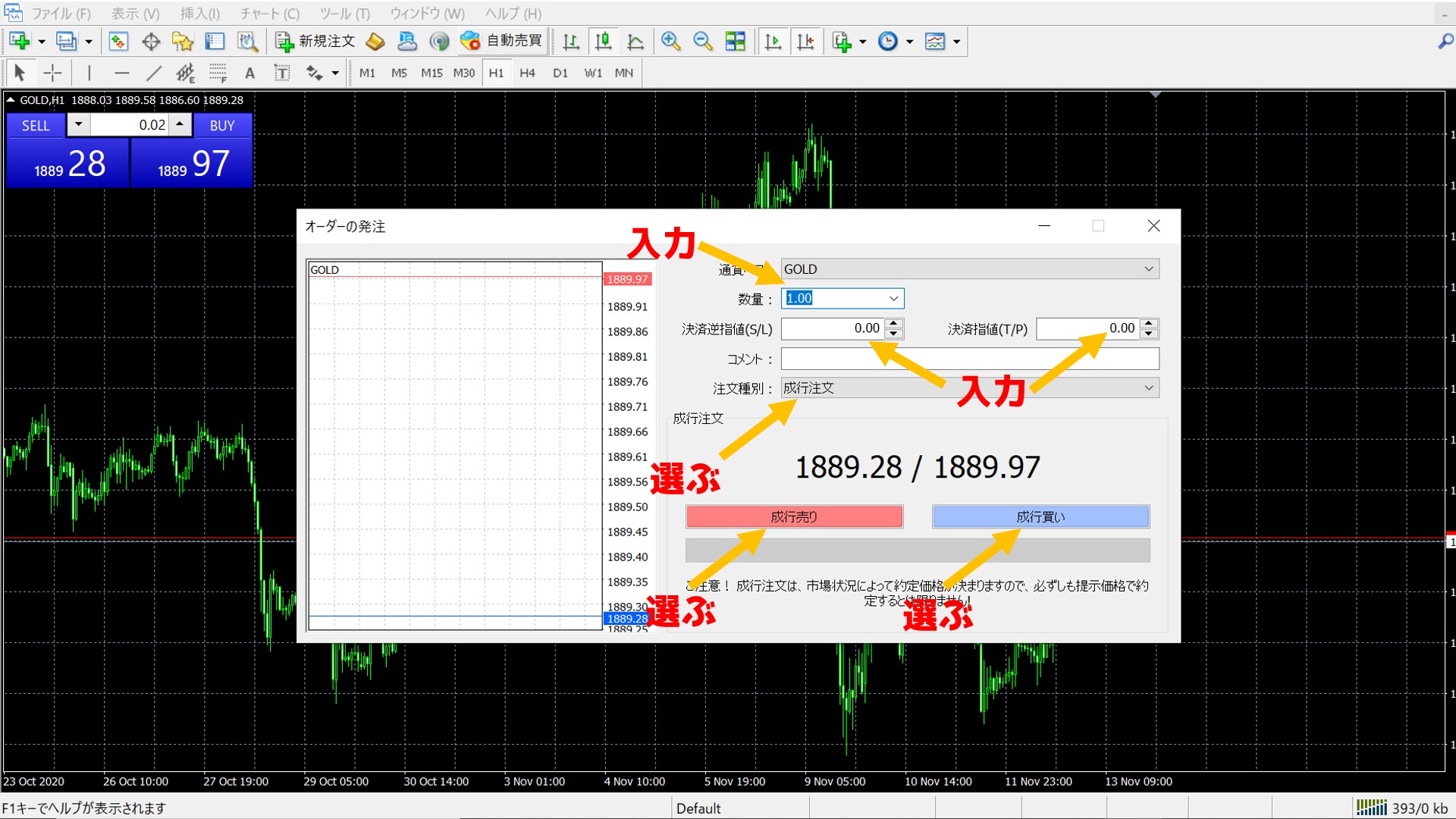The image size is (1456, 819).
Task: Click the search magnifier at top right
Action: (1445, 42)
